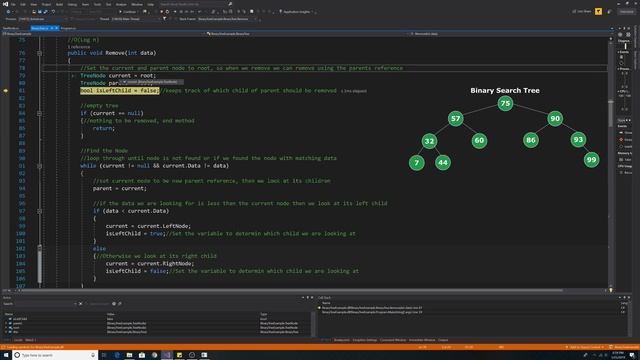Open the Team menu
Image resolution: width=640 pixels, height=360 pixels.
pyautogui.click(x=85, y=4)
